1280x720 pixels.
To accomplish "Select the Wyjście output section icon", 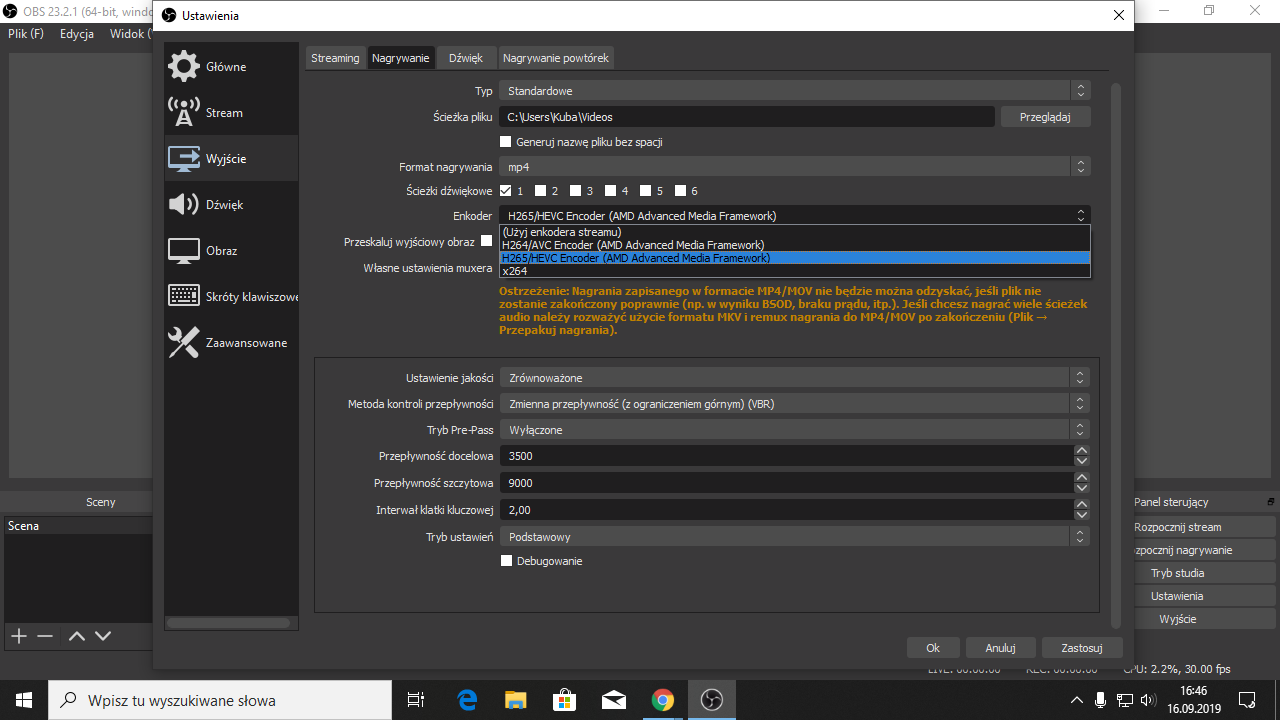I will click(184, 159).
